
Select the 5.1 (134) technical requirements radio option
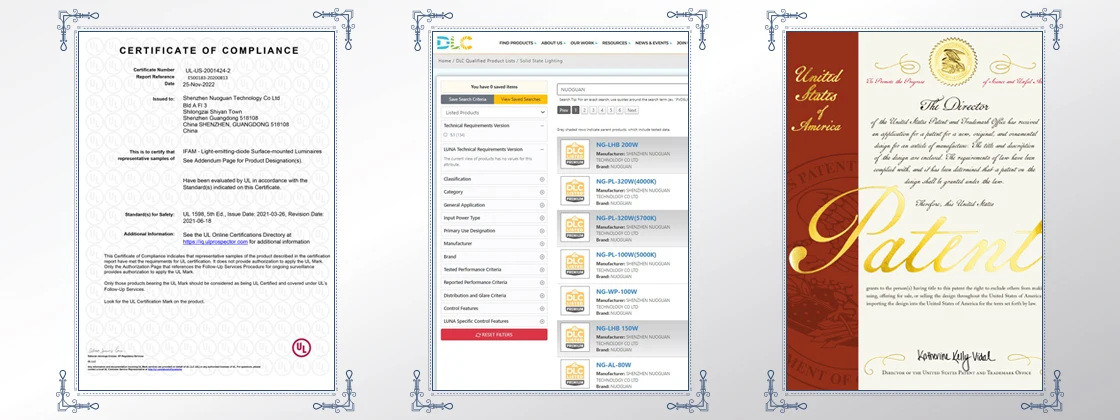[x=446, y=134]
